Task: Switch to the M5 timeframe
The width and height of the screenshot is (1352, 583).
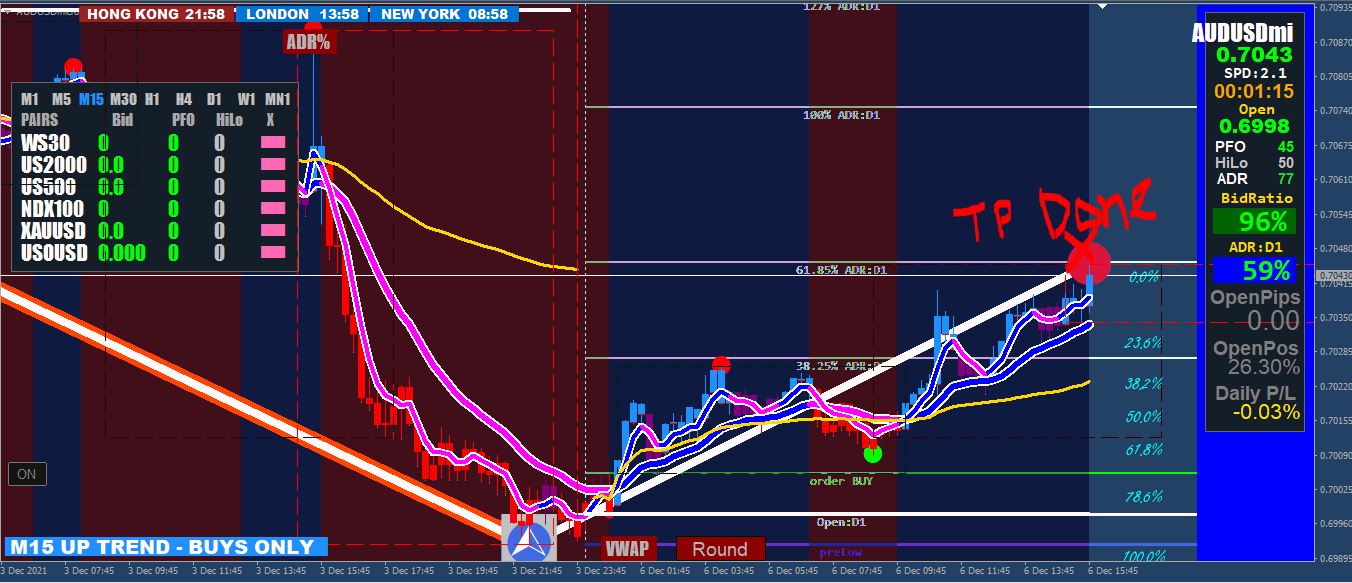Action: point(61,99)
